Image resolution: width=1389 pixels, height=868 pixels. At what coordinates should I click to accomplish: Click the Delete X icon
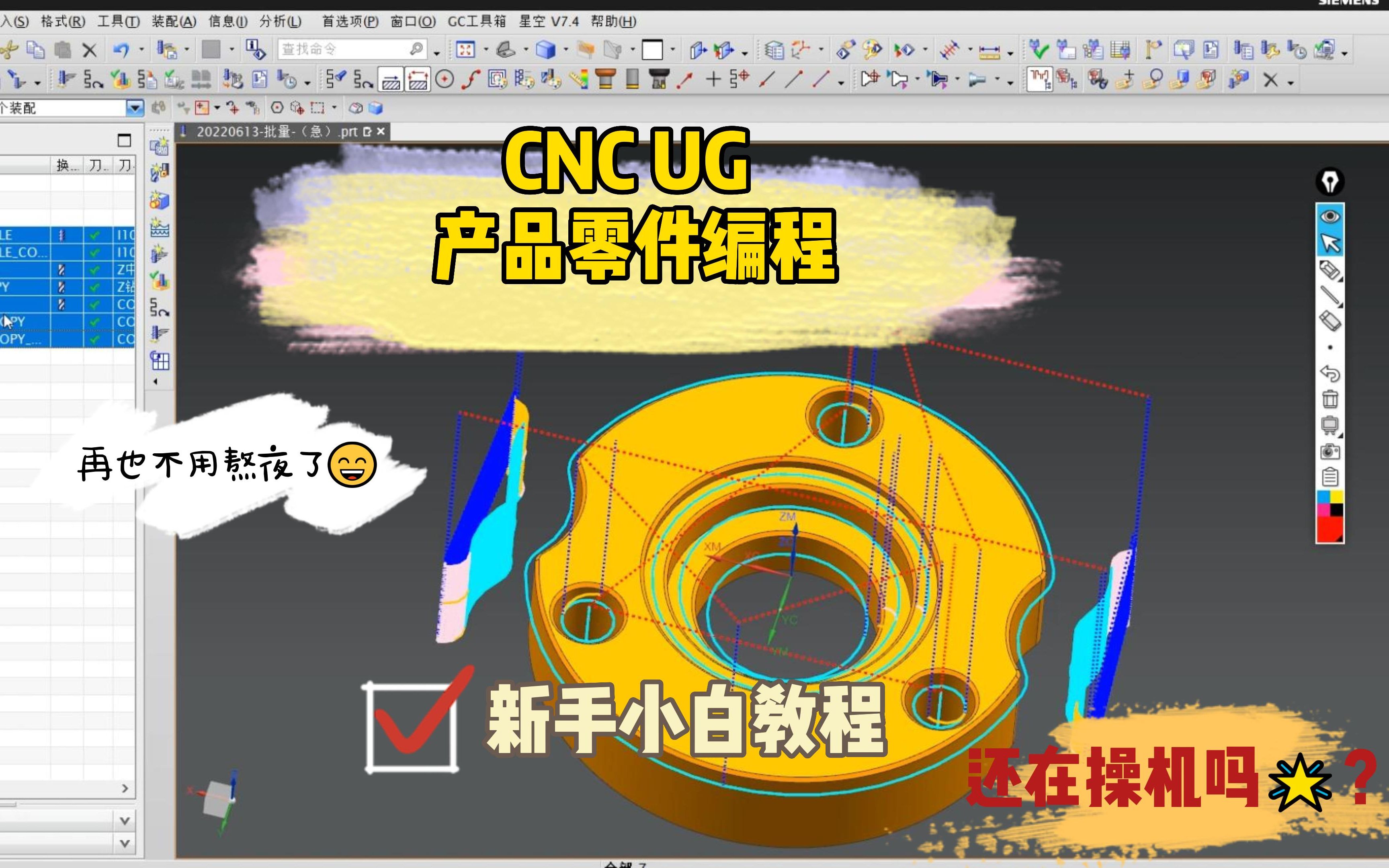pyautogui.click(x=90, y=50)
